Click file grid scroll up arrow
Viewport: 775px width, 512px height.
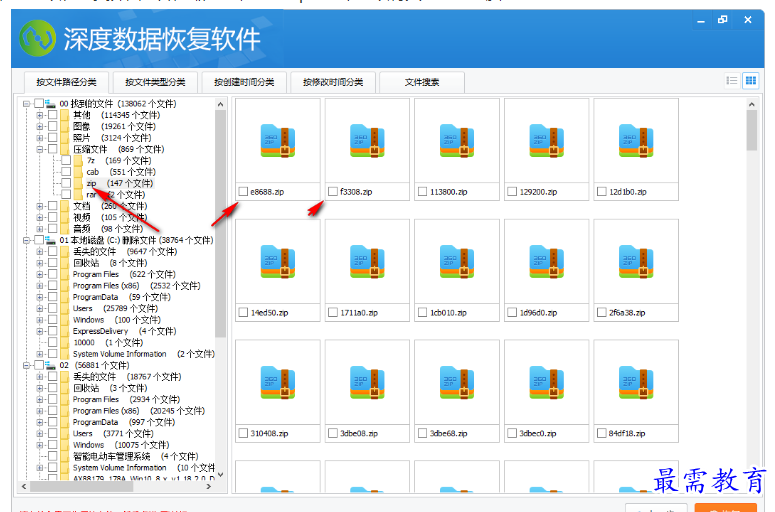pyautogui.click(x=751, y=104)
